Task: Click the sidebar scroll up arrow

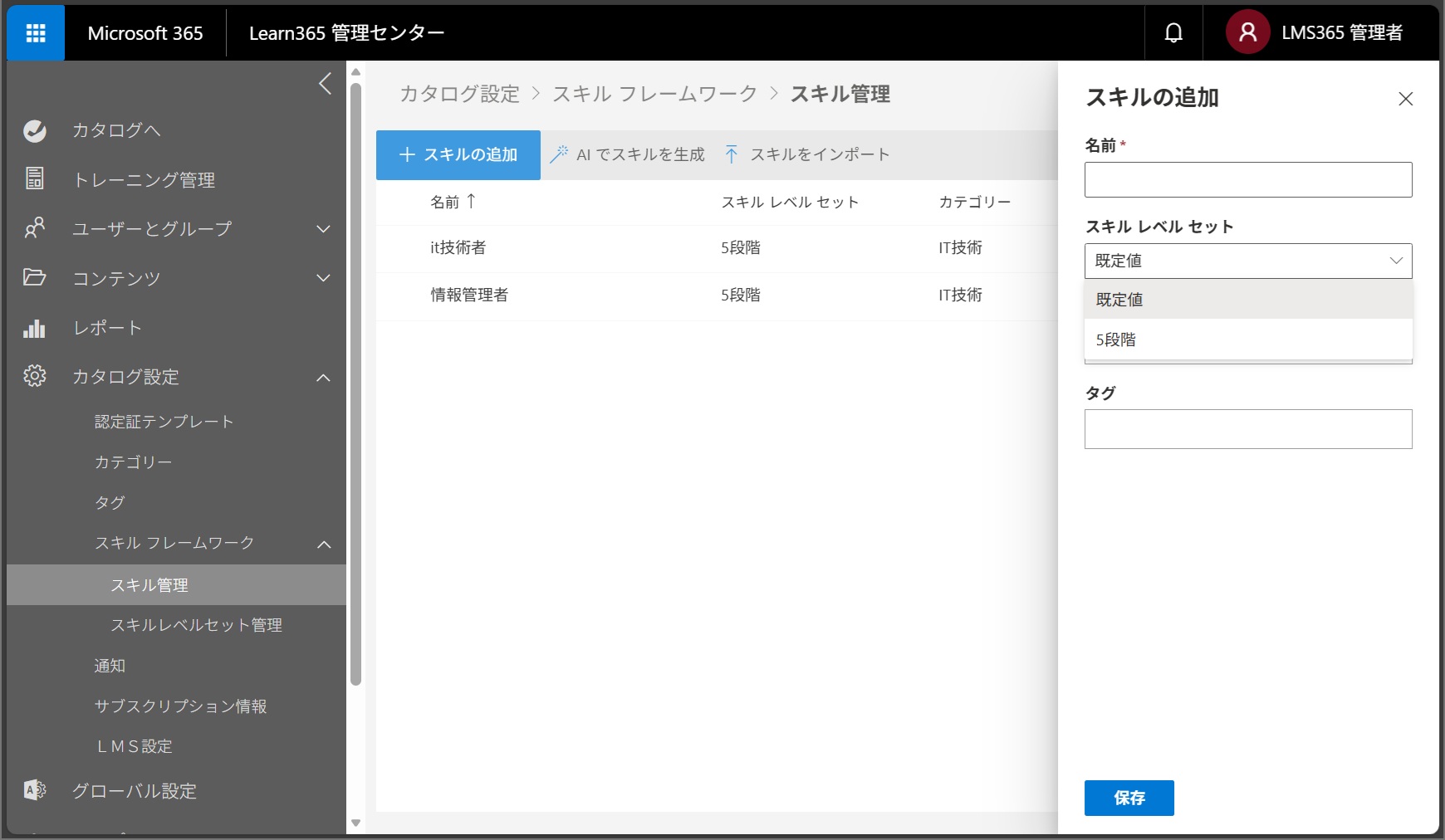Action: (356, 71)
